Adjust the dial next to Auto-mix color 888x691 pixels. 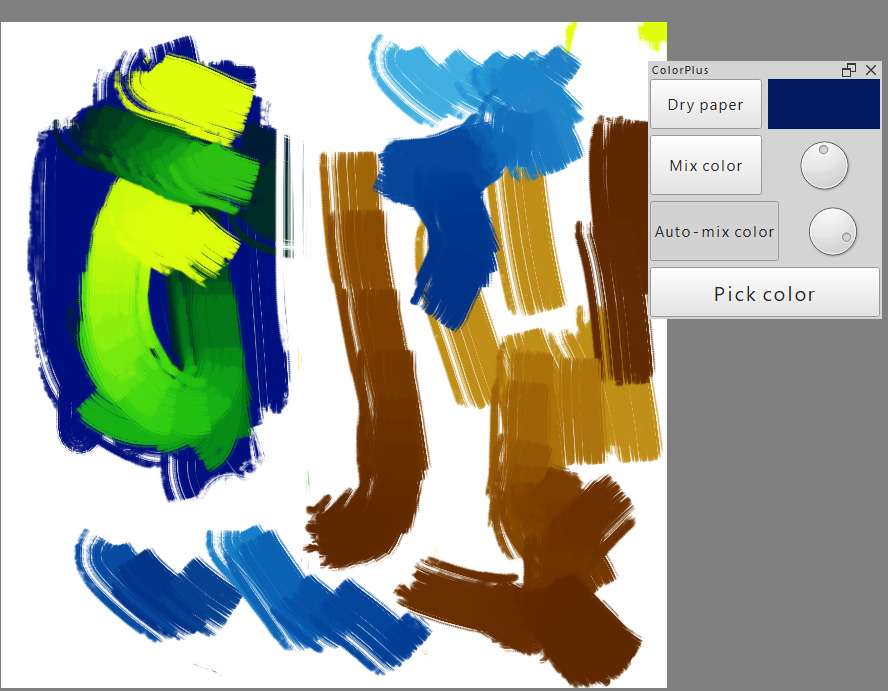(832, 231)
